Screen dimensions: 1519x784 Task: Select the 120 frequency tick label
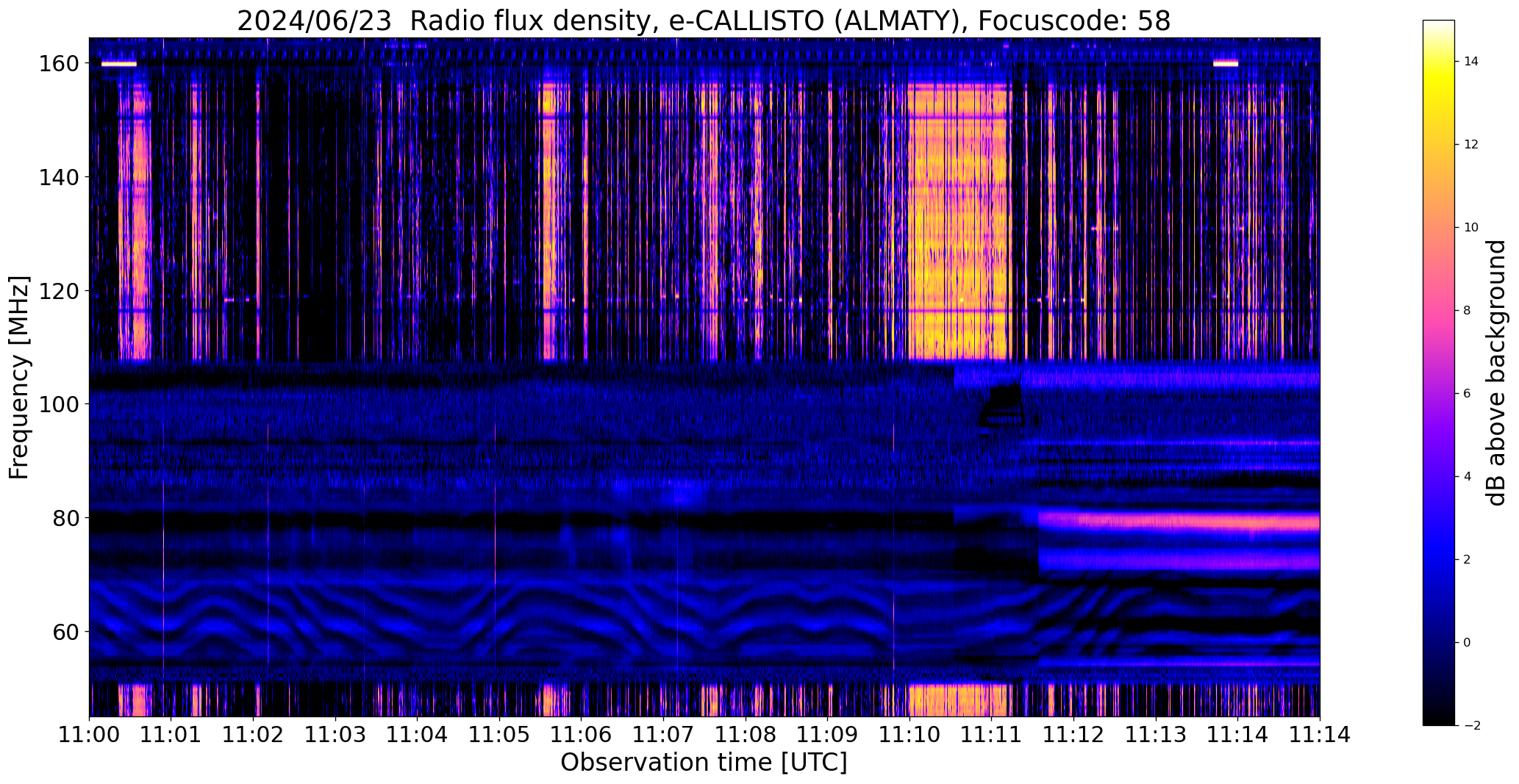60,291
